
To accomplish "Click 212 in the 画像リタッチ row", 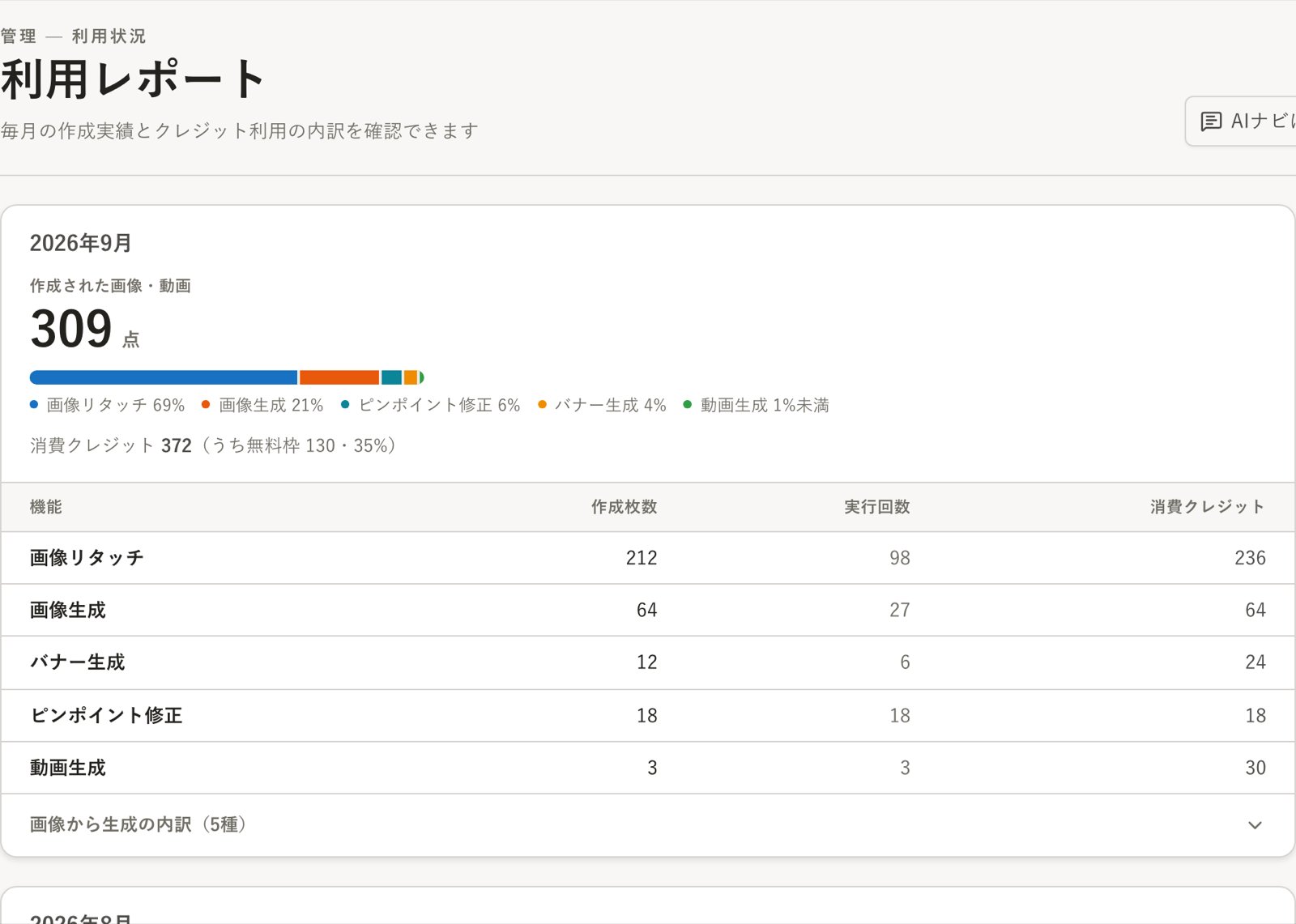I will 642,558.
